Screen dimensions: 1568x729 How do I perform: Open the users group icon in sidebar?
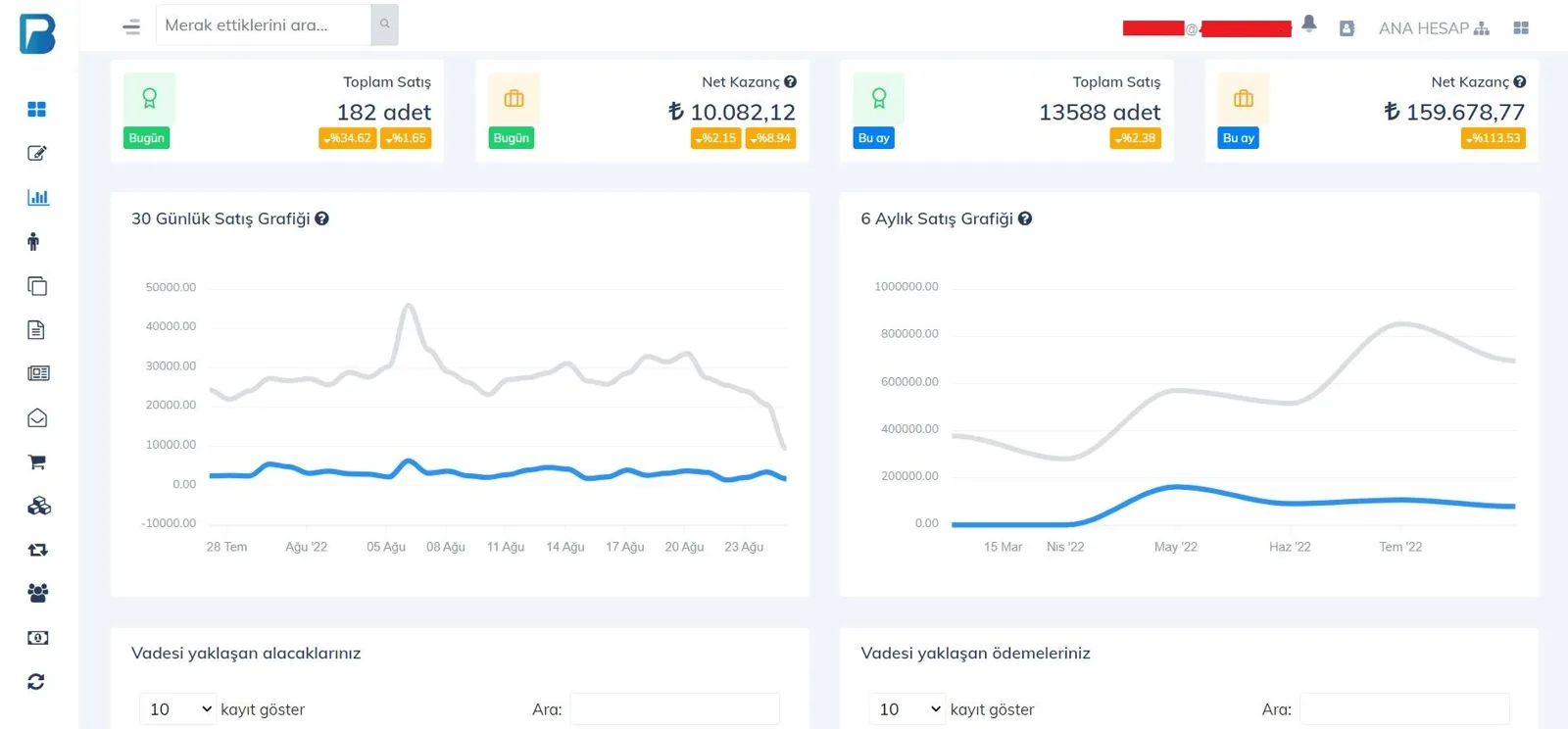38,593
